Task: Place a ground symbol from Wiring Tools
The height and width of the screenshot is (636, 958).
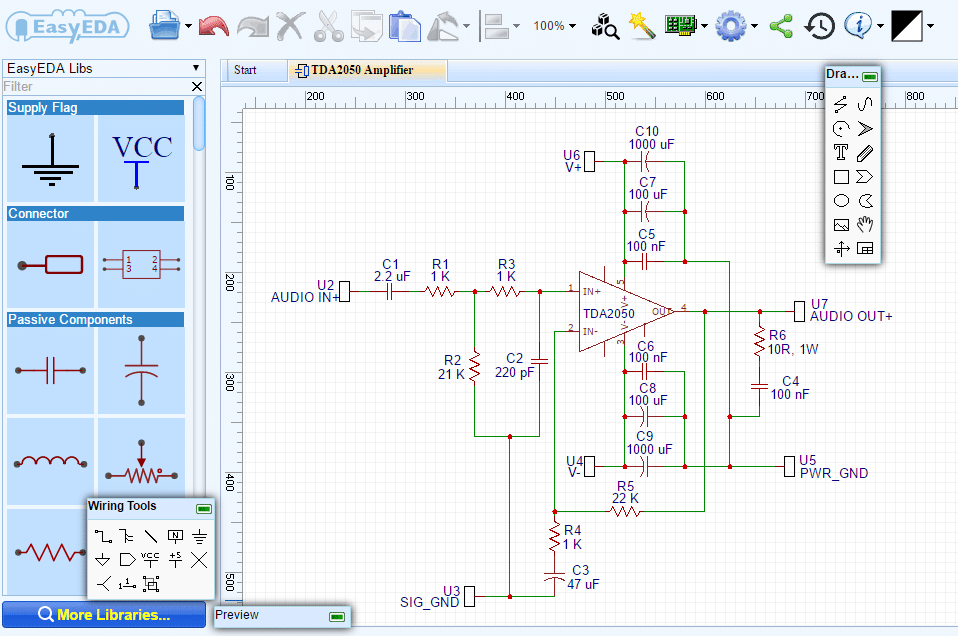Action: (199, 536)
